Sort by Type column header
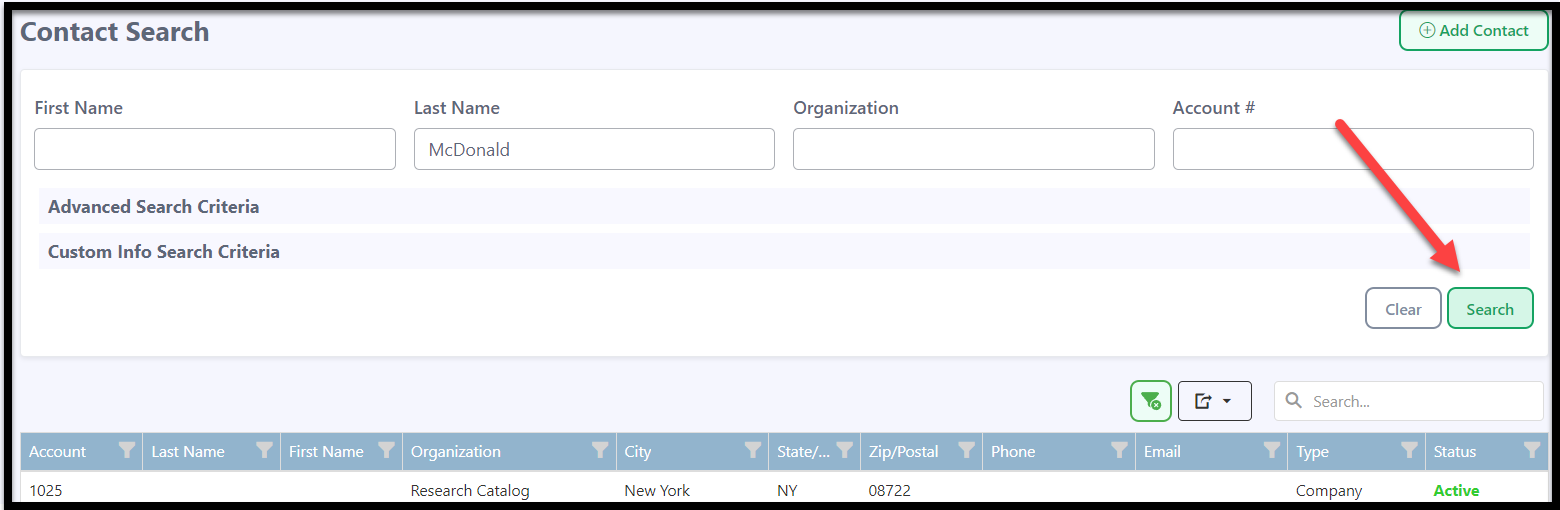This screenshot has height=510, width=1560. coord(1312,452)
